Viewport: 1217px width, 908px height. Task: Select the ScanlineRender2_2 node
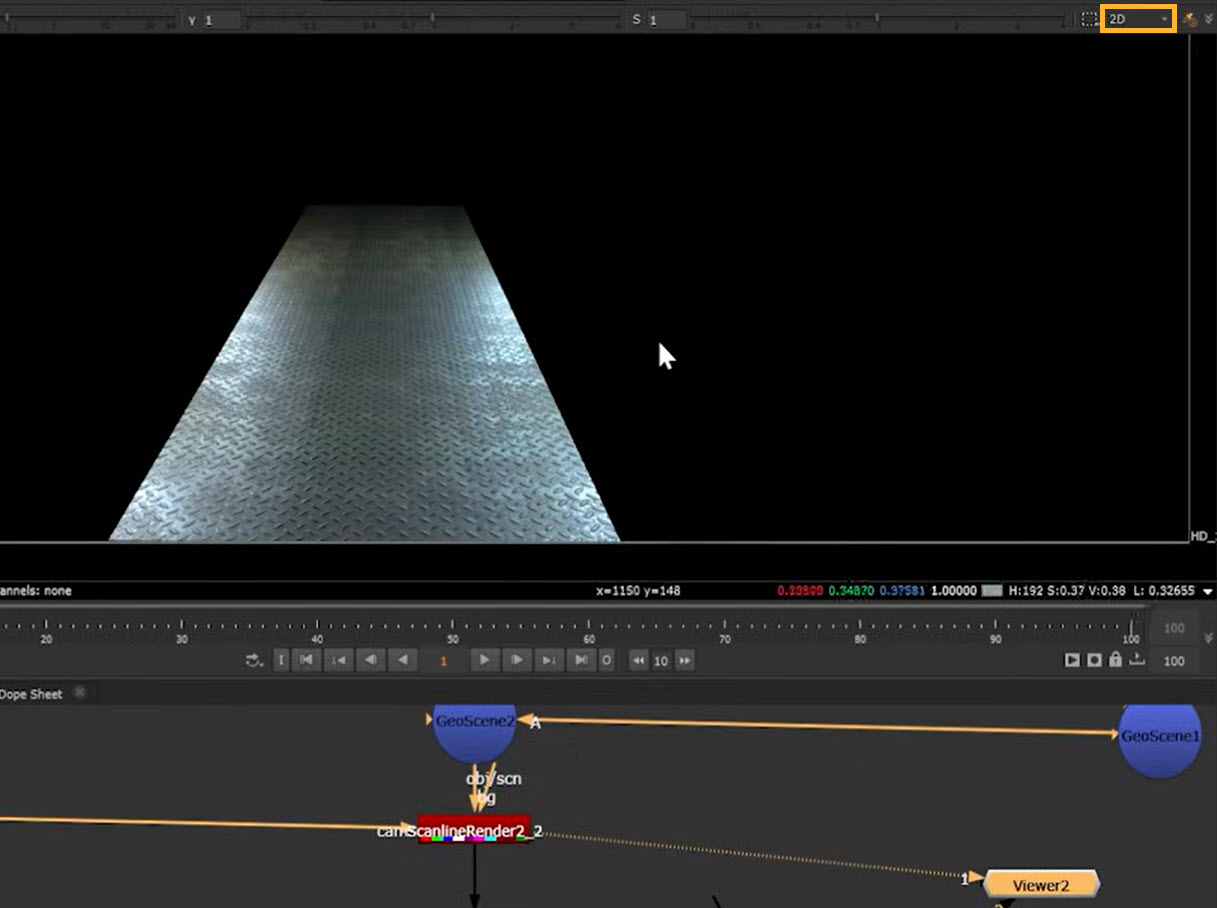[474, 830]
